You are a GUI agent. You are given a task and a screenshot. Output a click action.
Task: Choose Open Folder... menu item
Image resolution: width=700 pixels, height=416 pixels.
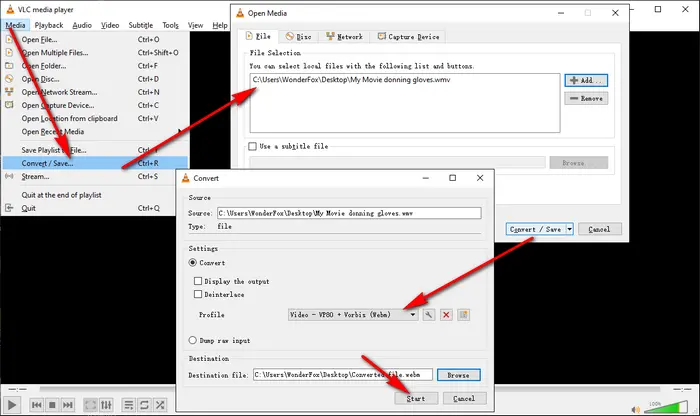(95, 66)
